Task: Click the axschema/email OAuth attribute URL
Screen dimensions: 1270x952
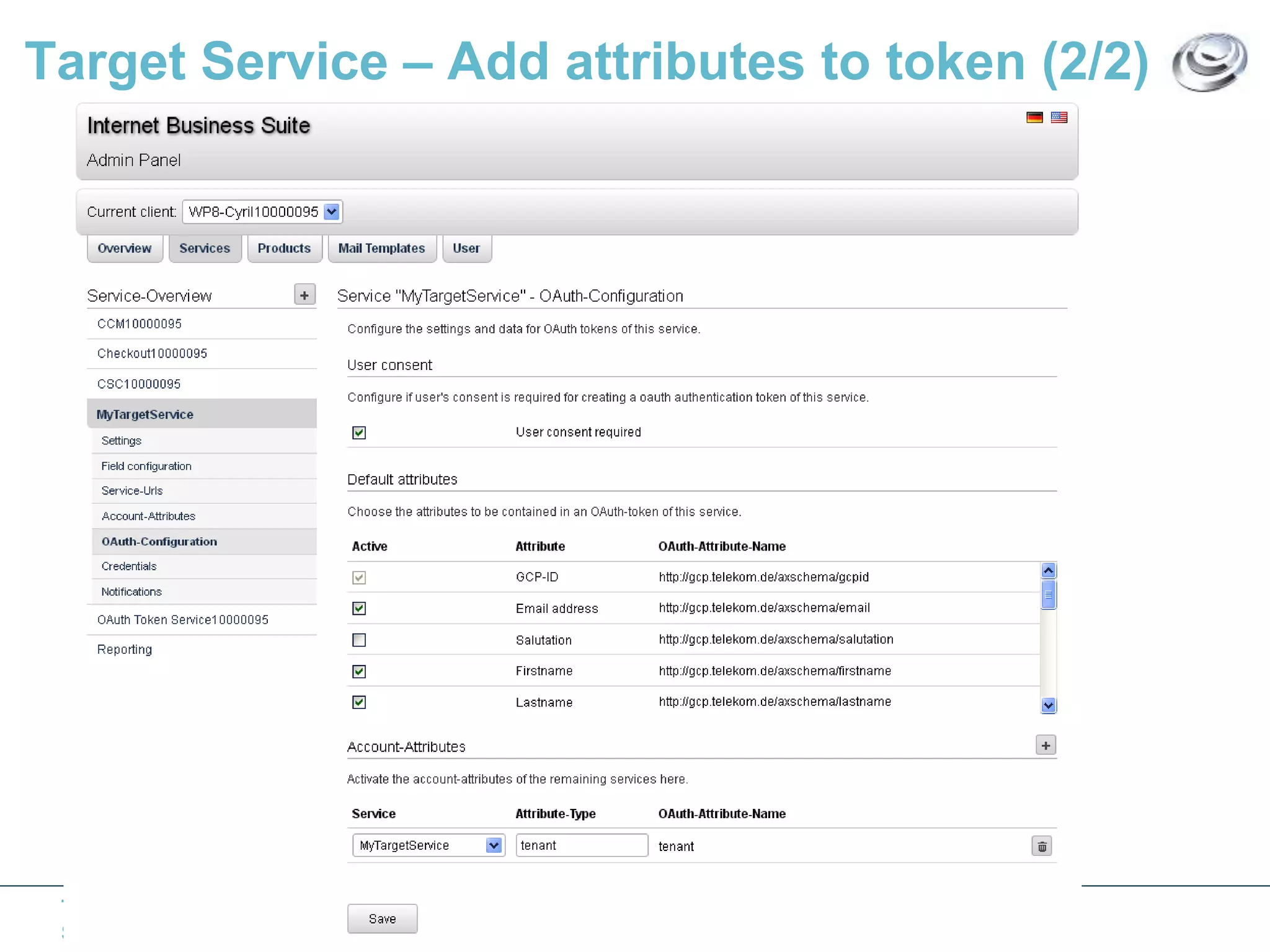Action: (x=764, y=608)
